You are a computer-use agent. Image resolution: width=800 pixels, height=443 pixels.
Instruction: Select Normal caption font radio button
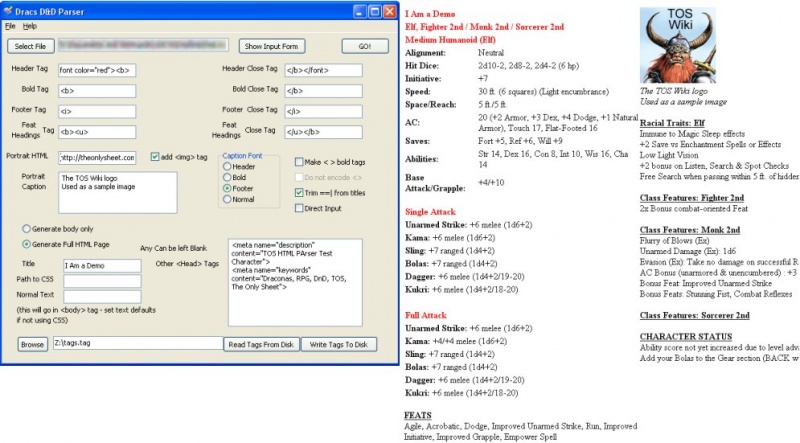[x=227, y=199]
